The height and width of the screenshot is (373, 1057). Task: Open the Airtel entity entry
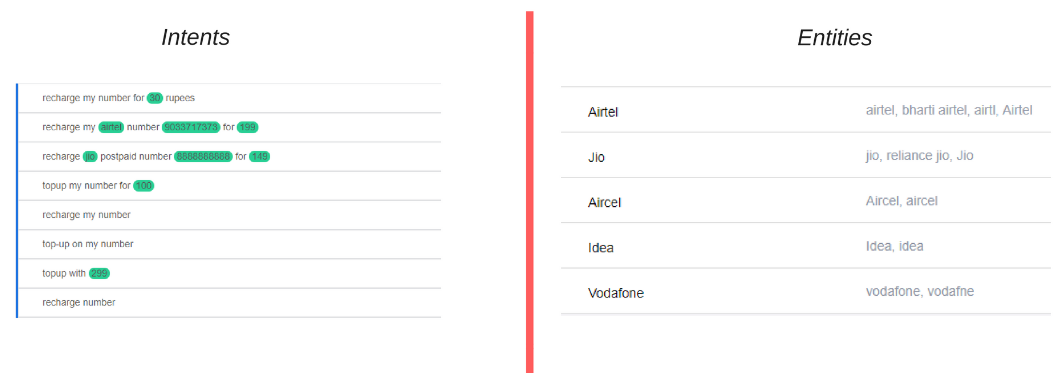[806, 110]
